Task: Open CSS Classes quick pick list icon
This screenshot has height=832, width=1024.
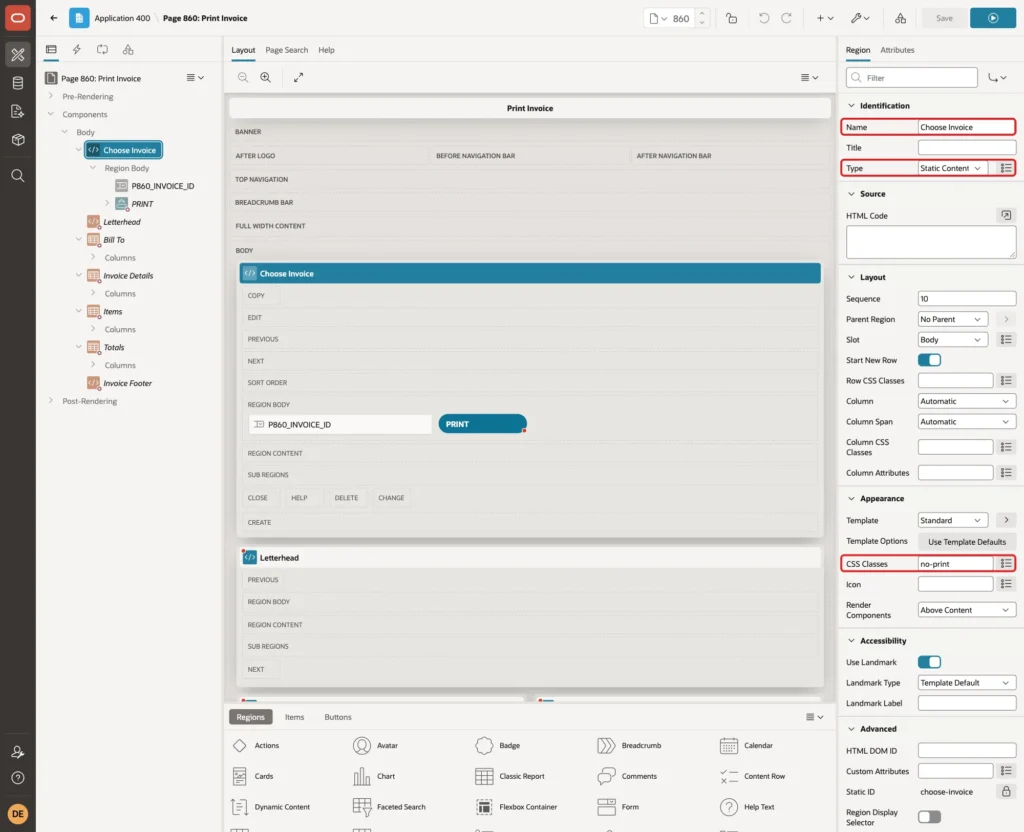Action: pos(1006,564)
